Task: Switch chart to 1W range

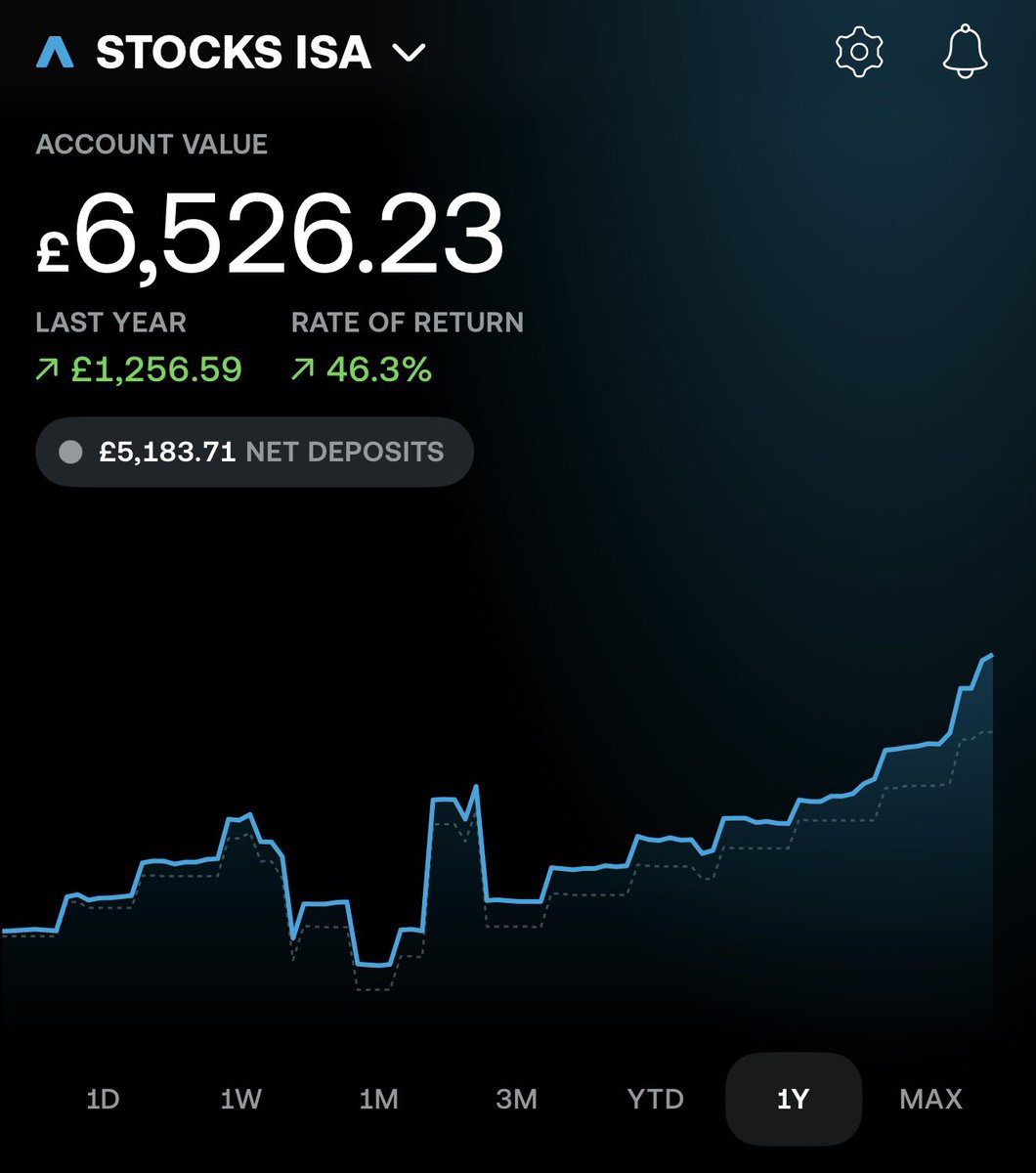Action: 240,1099
